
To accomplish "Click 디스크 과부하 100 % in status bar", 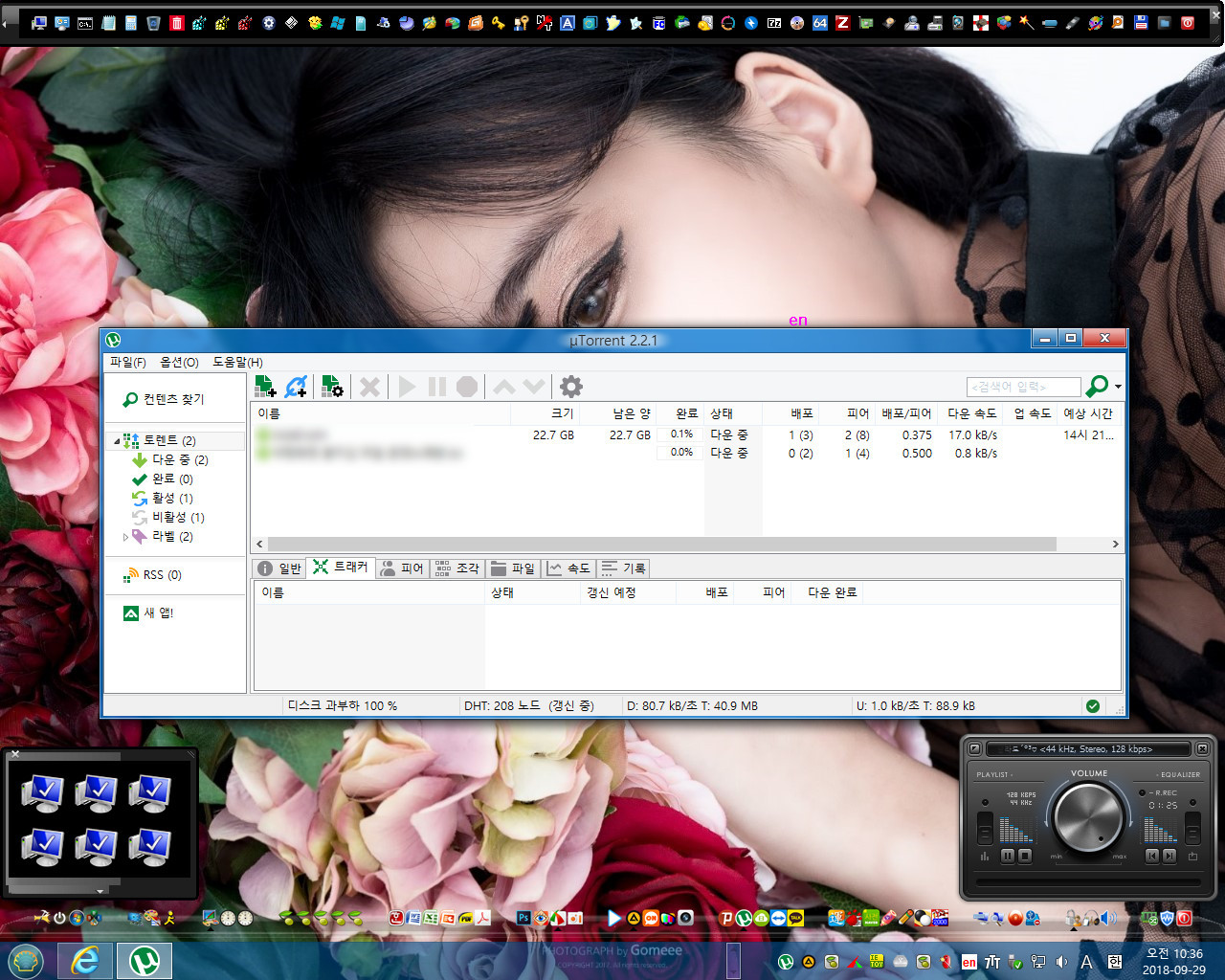I will 343,705.
